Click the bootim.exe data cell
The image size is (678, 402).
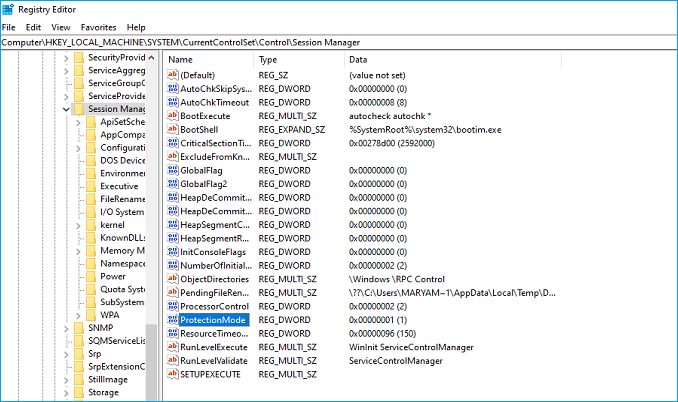(x=425, y=129)
